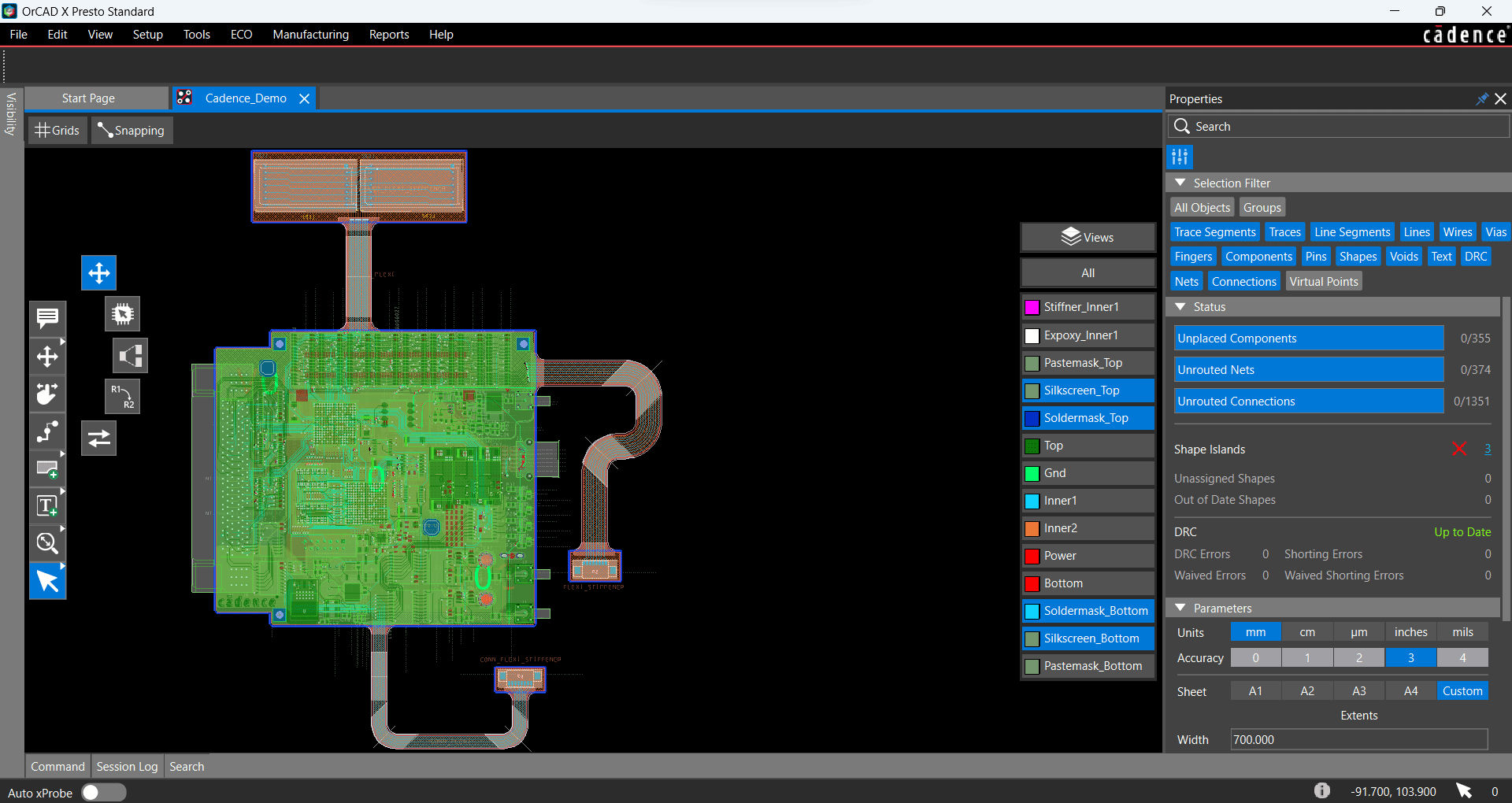
Task: Collapse the Status section
Action: tap(1180, 307)
